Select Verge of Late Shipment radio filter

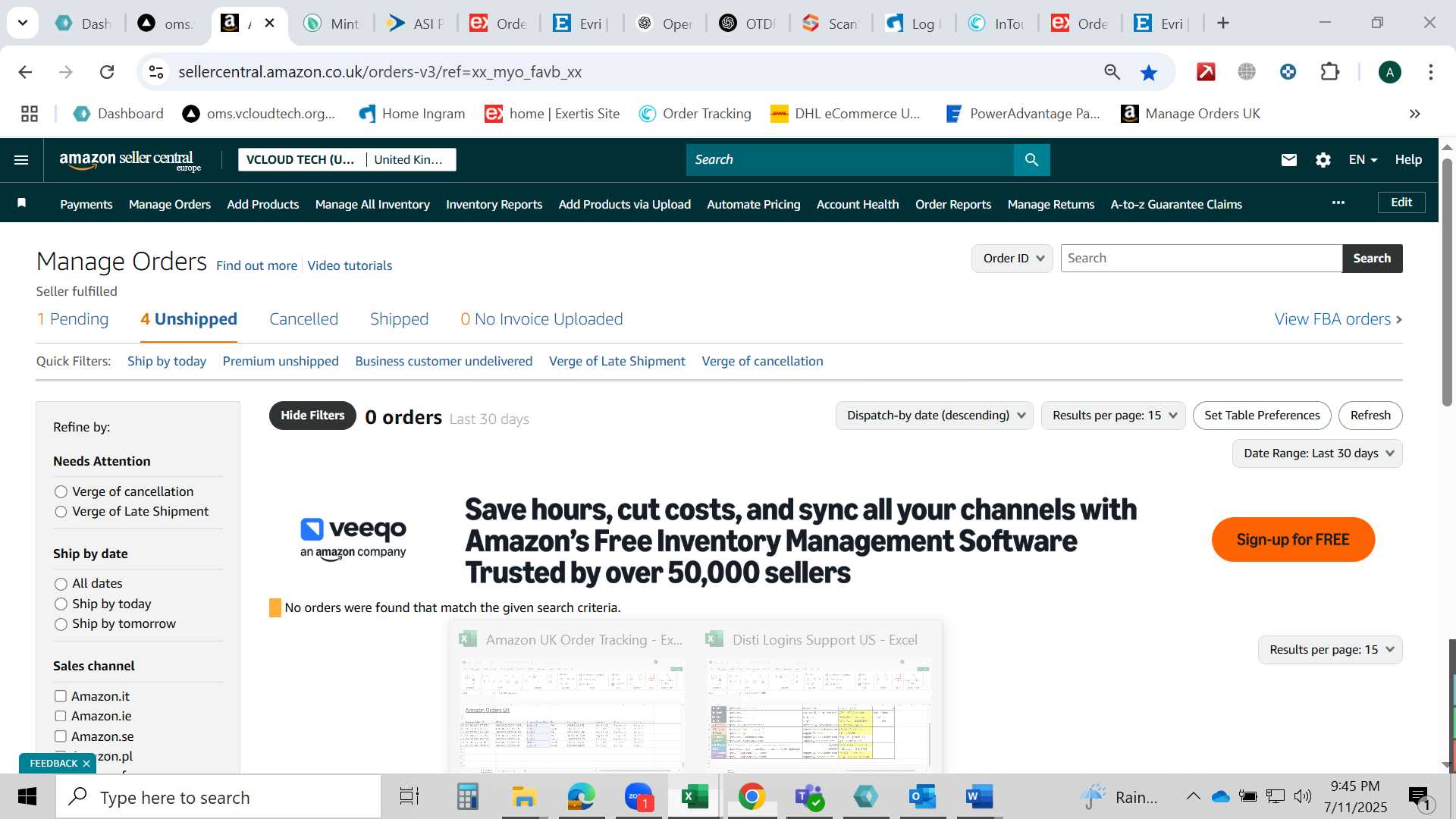[x=61, y=512]
